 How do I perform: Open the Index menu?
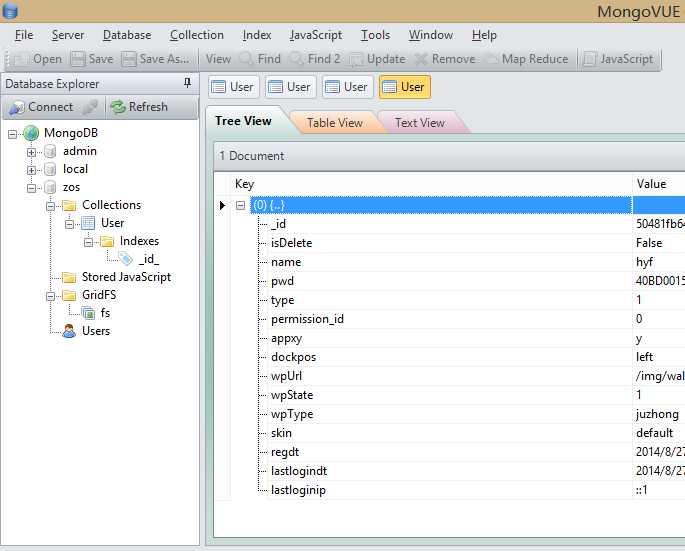(x=257, y=35)
